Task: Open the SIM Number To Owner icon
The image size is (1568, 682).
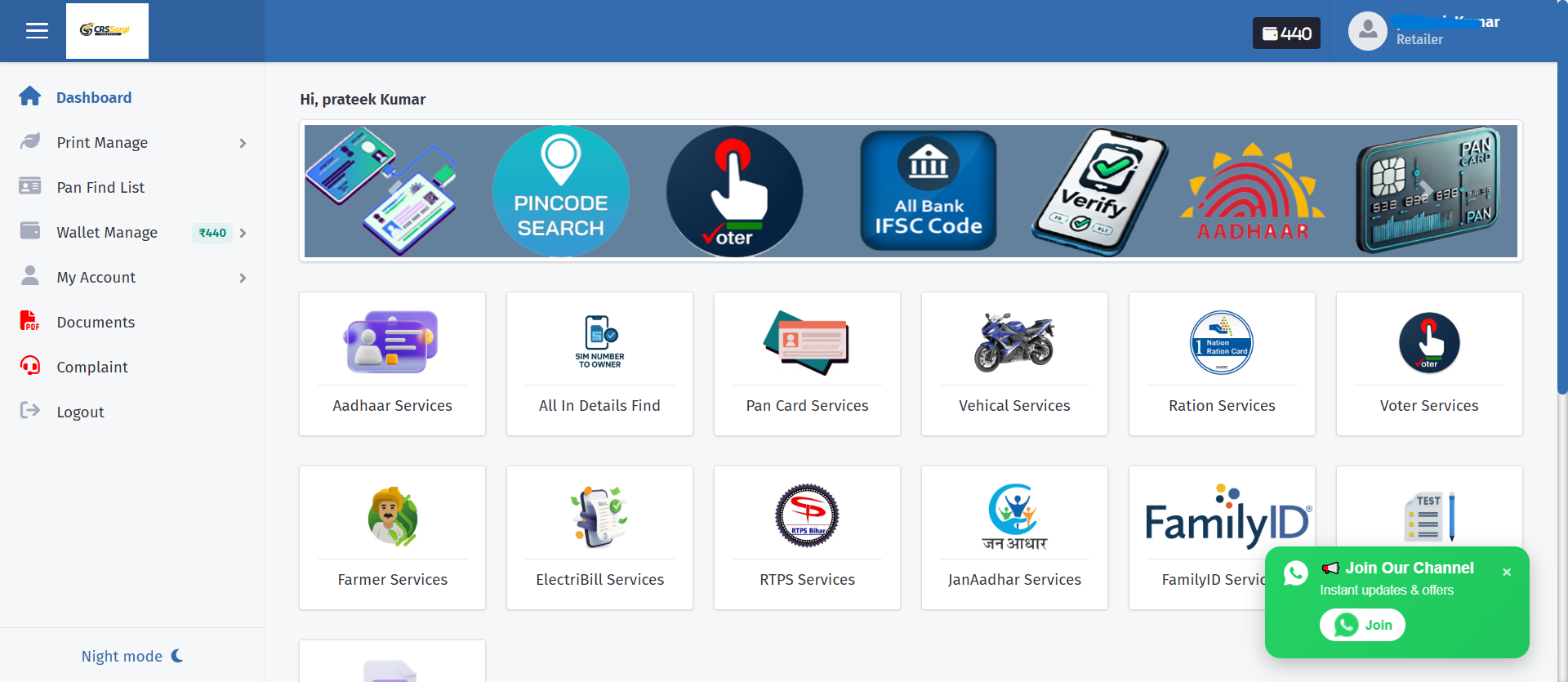Action: (x=599, y=341)
